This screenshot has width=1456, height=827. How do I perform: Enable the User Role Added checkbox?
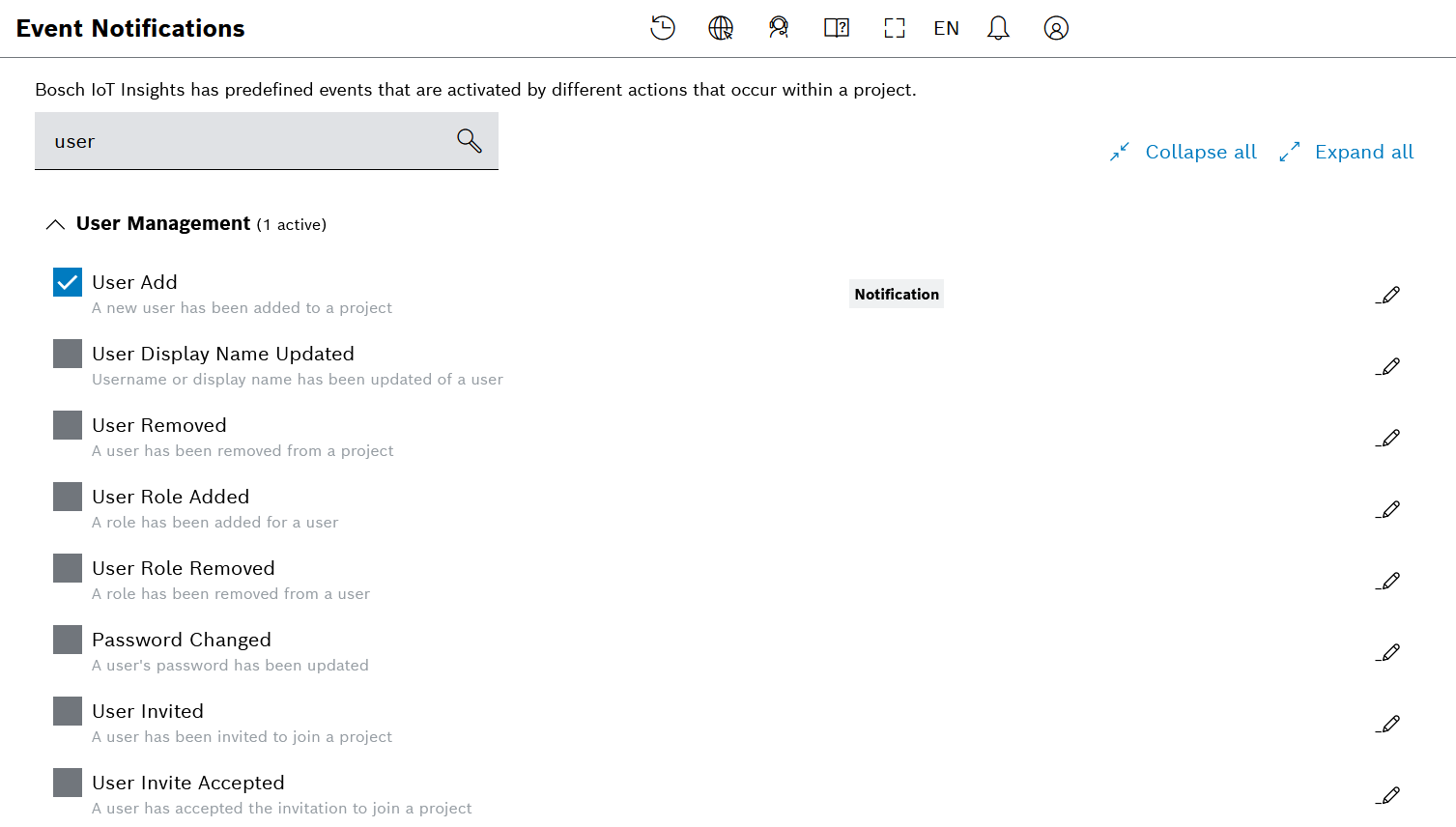point(68,497)
